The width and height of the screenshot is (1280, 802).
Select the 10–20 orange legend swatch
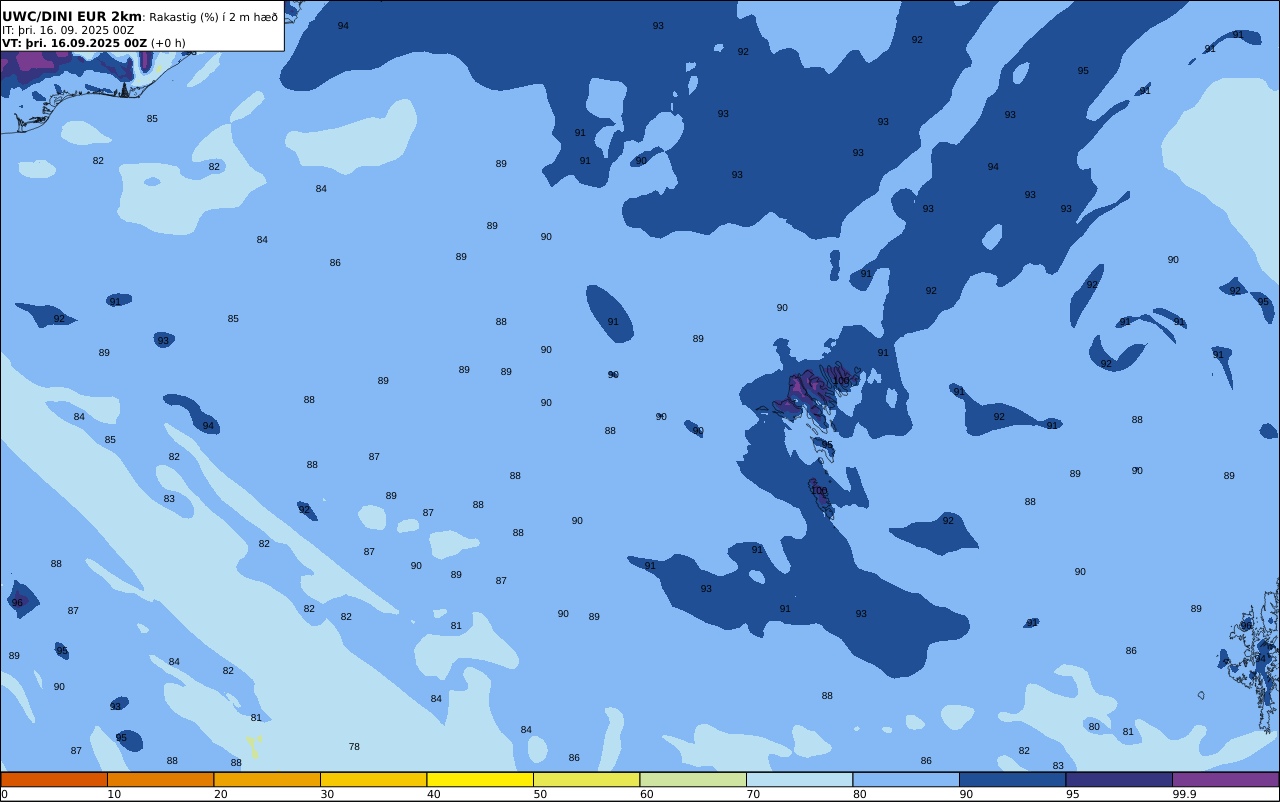click(x=160, y=779)
